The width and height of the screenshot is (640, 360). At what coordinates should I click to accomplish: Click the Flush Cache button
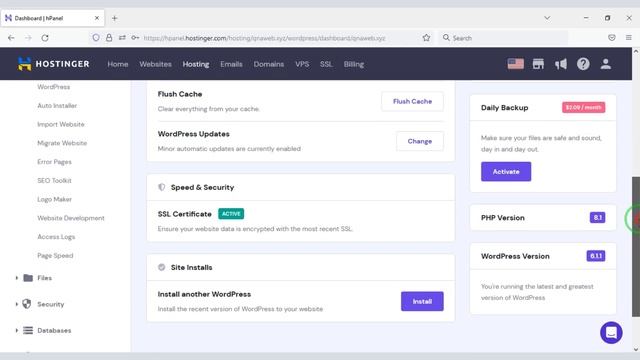412,101
